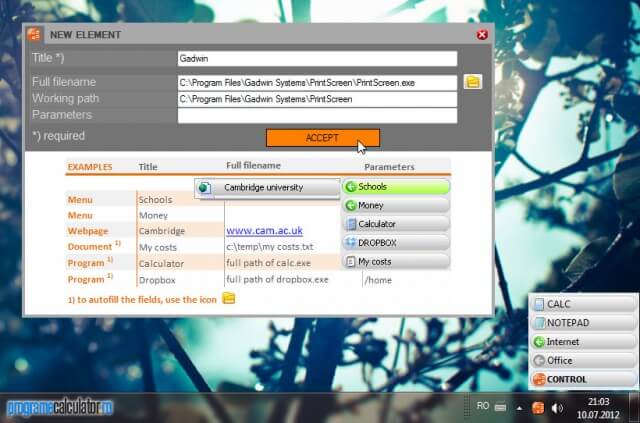640x423 pixels.
Task: Focus the Full filename input field
Action: pyautogui.click(x=317, y=83)
